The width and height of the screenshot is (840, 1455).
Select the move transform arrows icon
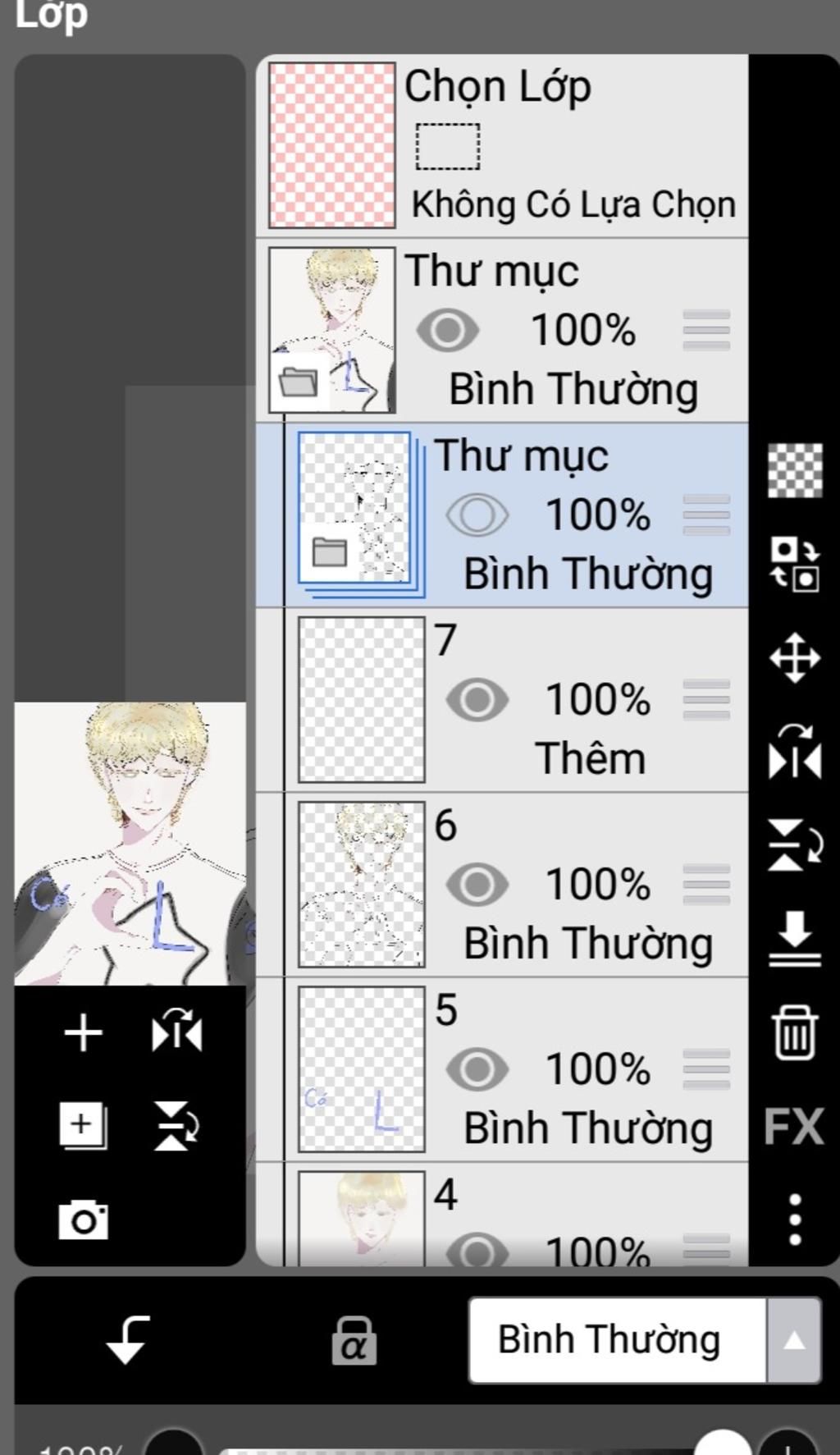pos(794,657)
